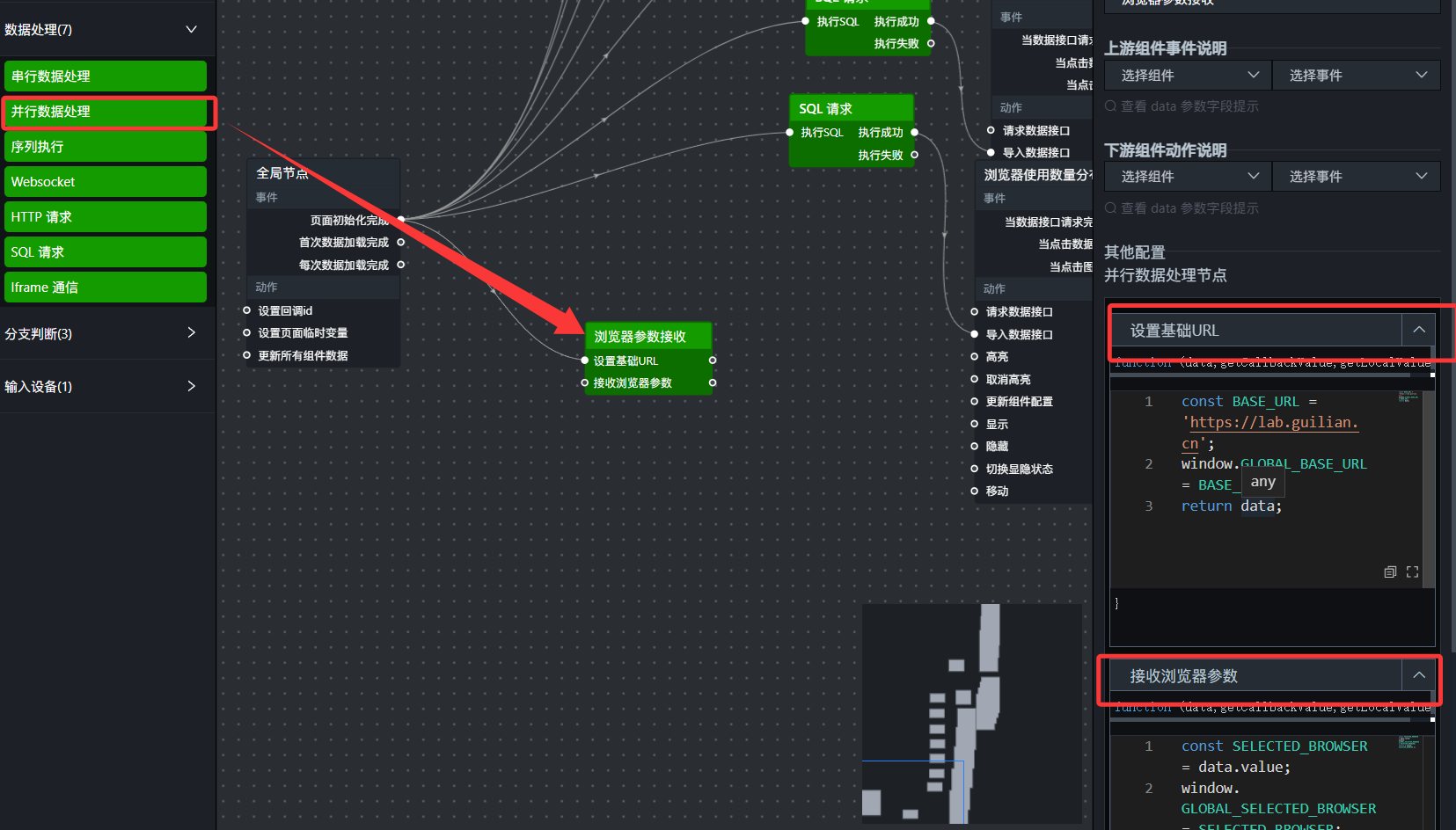
Task: Click the 设置页面临时变量 input port
Action: (247, 332)
